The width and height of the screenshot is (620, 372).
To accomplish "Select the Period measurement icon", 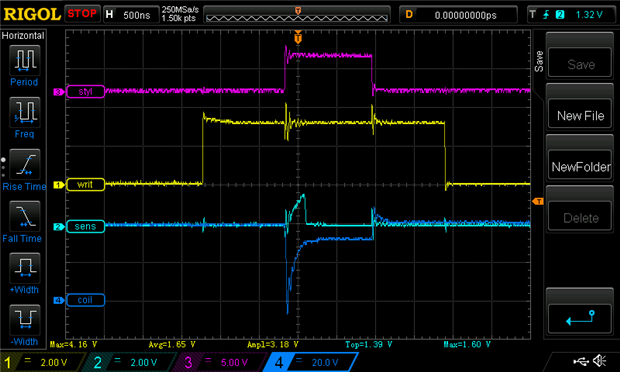I will (25, 60).
